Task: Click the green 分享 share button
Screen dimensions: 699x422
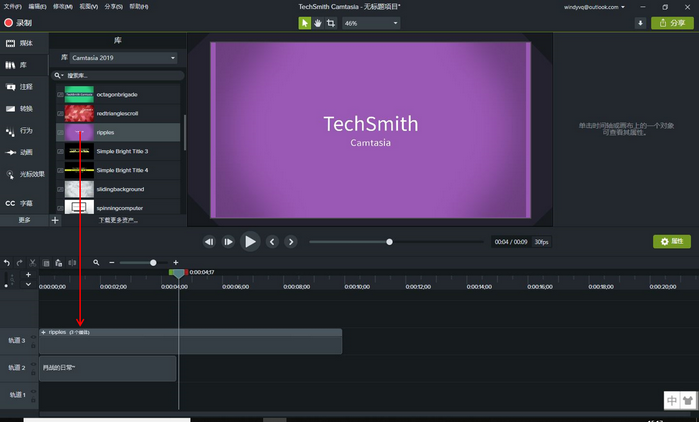Action: pyautogui.click(x=672, y=23)
